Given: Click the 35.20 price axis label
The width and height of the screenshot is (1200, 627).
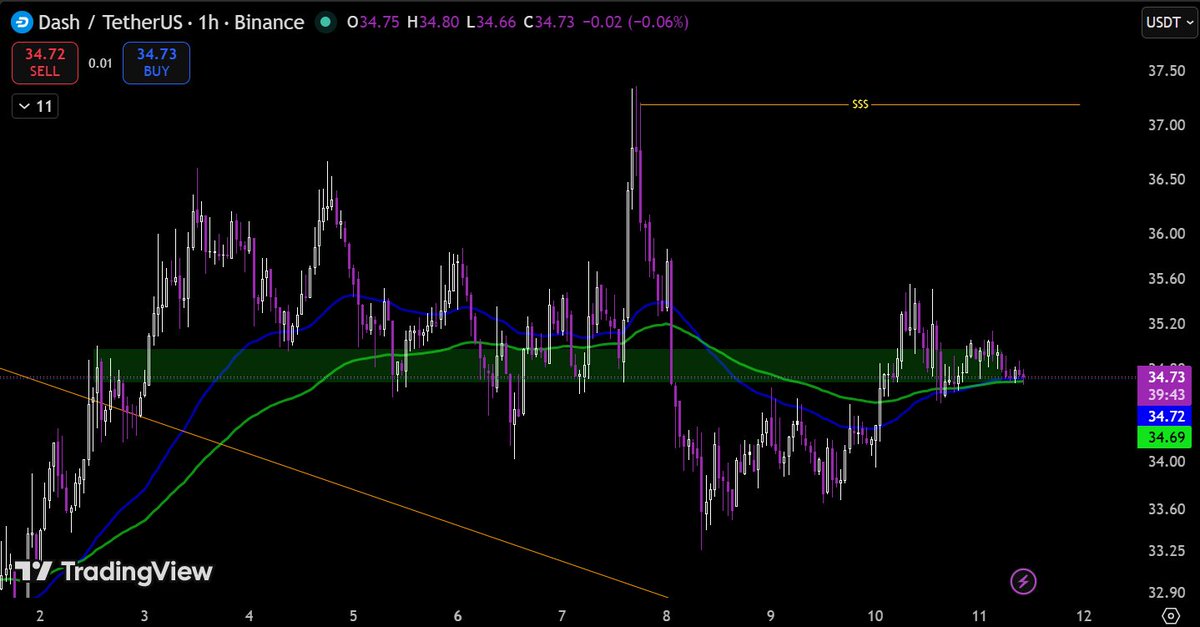Looking at the screenshot, I should click(x=1165, y=324).
